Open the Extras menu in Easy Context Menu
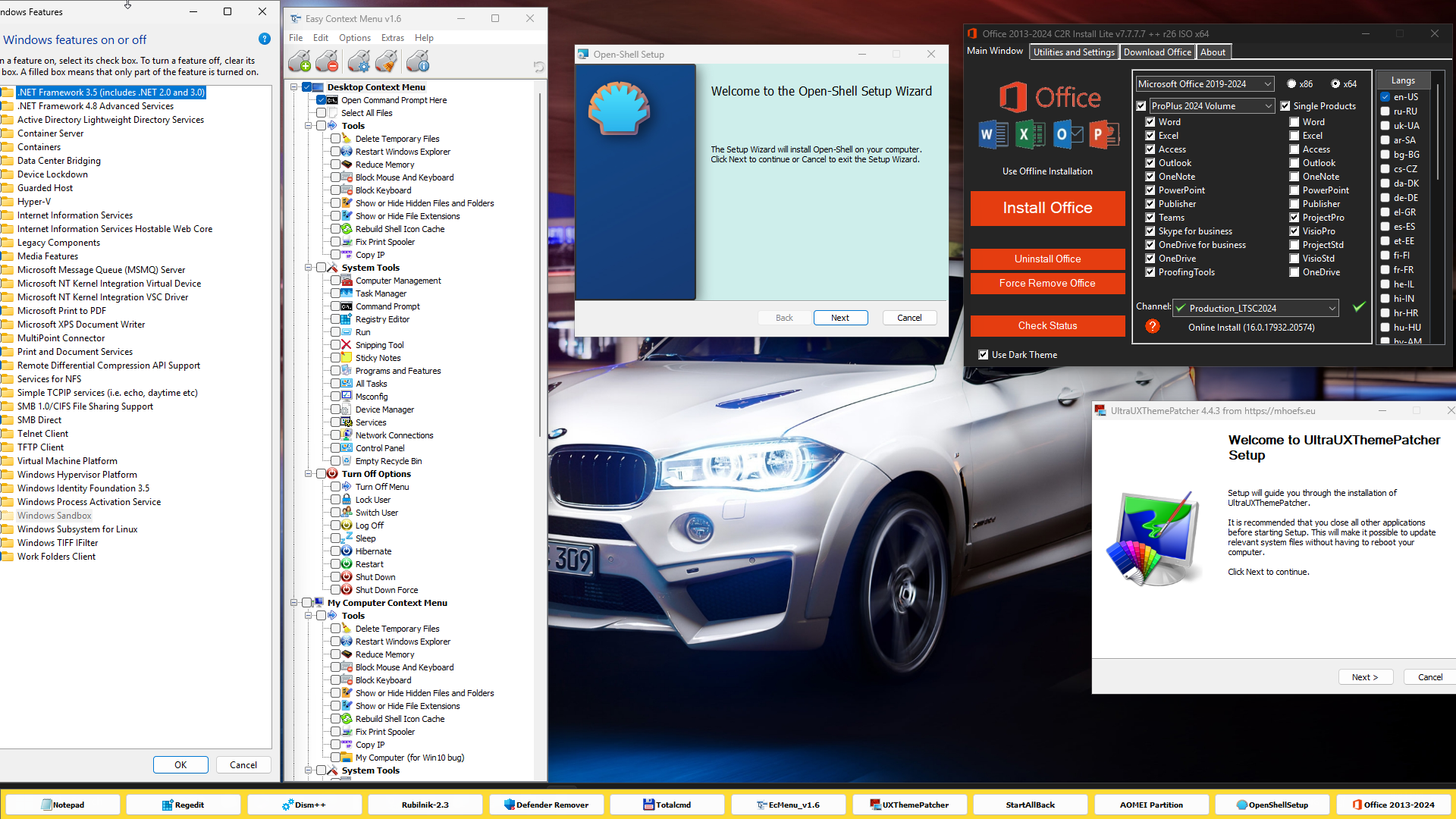 392,38
